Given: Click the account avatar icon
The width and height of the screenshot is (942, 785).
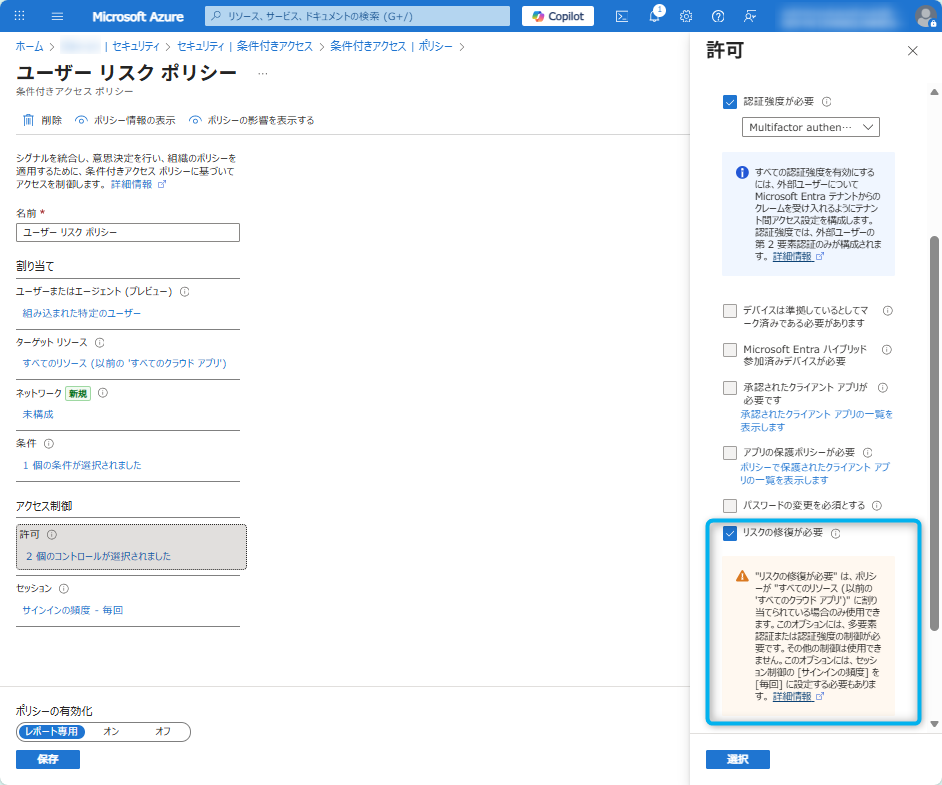Looking at the screenshot, I should pos(925,15).
